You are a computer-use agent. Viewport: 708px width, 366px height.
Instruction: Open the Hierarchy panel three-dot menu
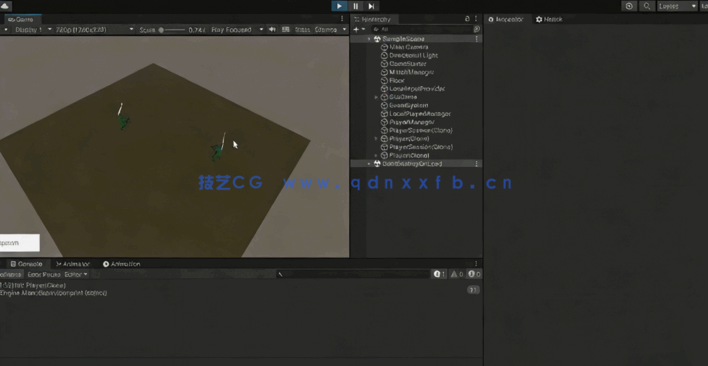476,19
